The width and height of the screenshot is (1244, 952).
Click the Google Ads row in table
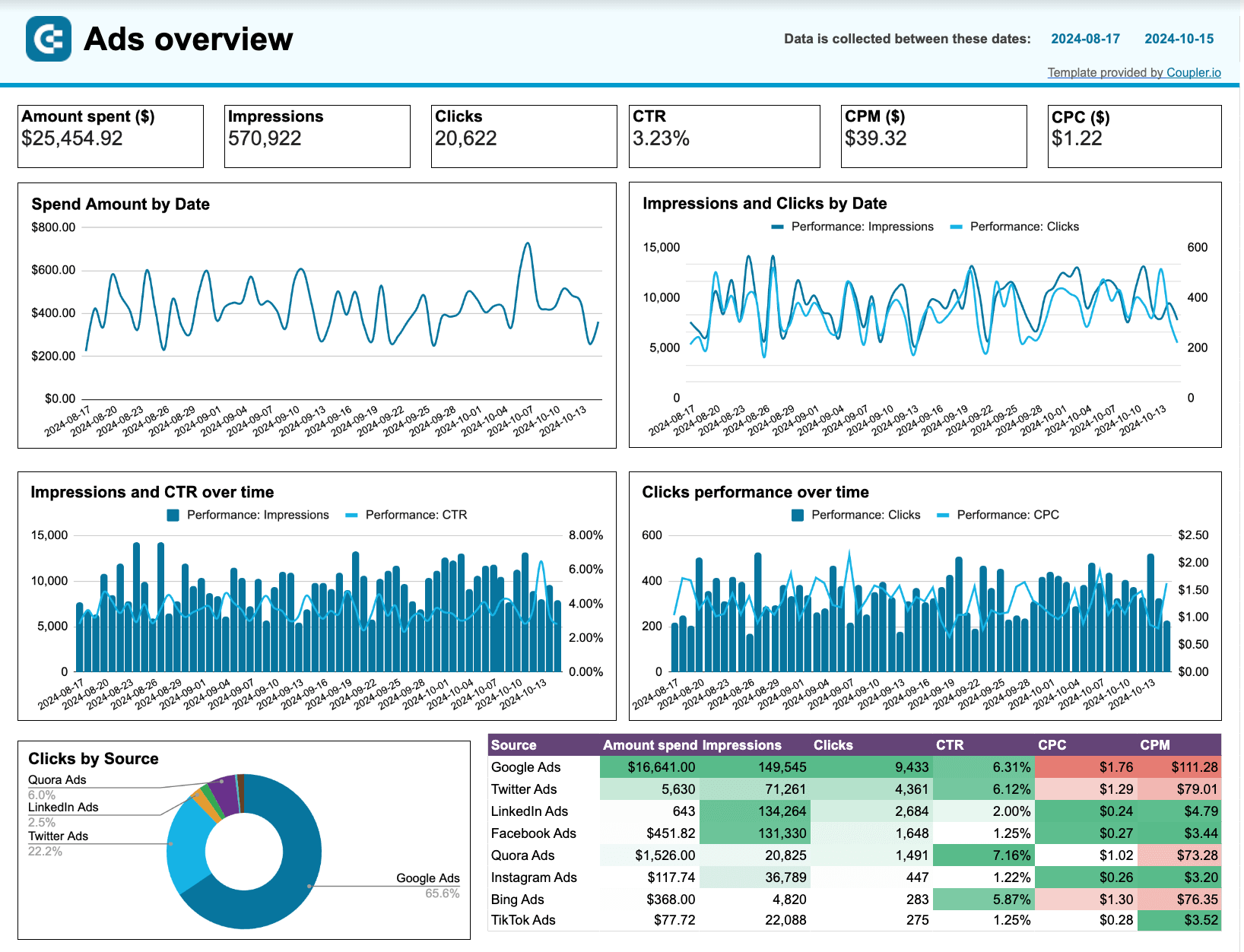(855, 767)
